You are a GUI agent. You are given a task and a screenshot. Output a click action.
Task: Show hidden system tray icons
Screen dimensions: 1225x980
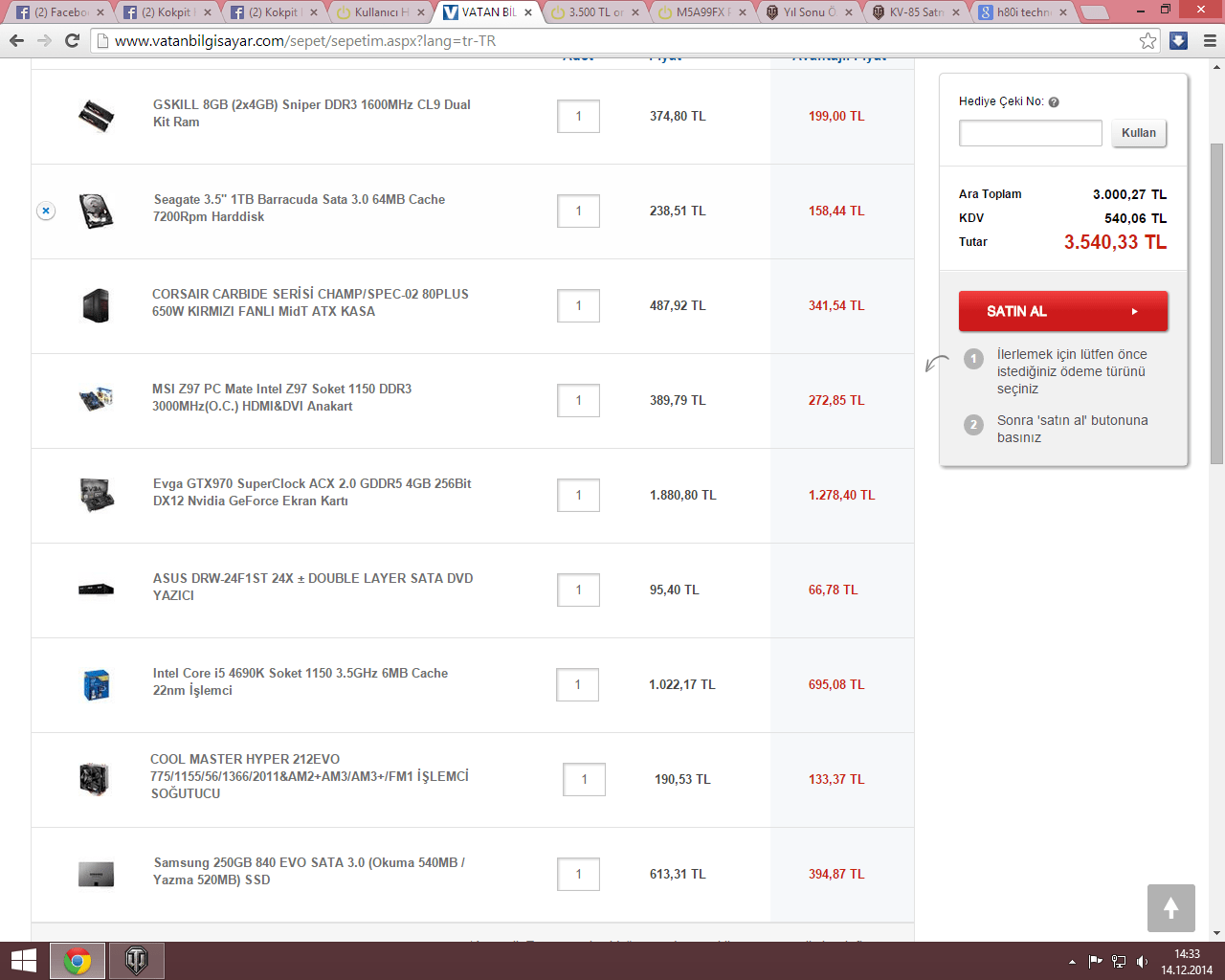1072,962
